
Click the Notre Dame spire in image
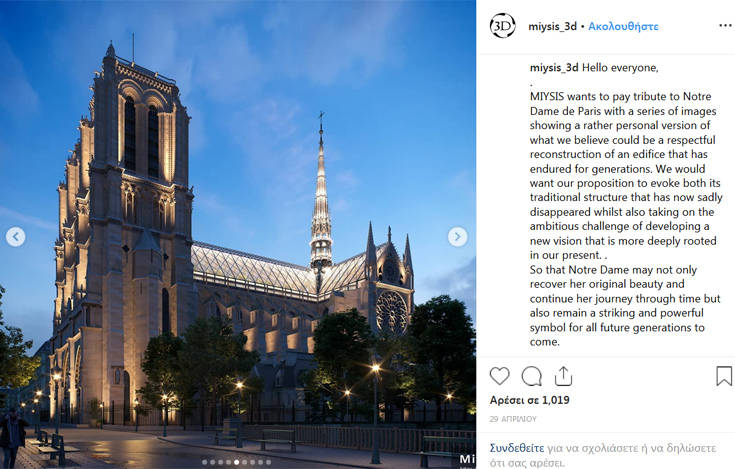(321, 200)
